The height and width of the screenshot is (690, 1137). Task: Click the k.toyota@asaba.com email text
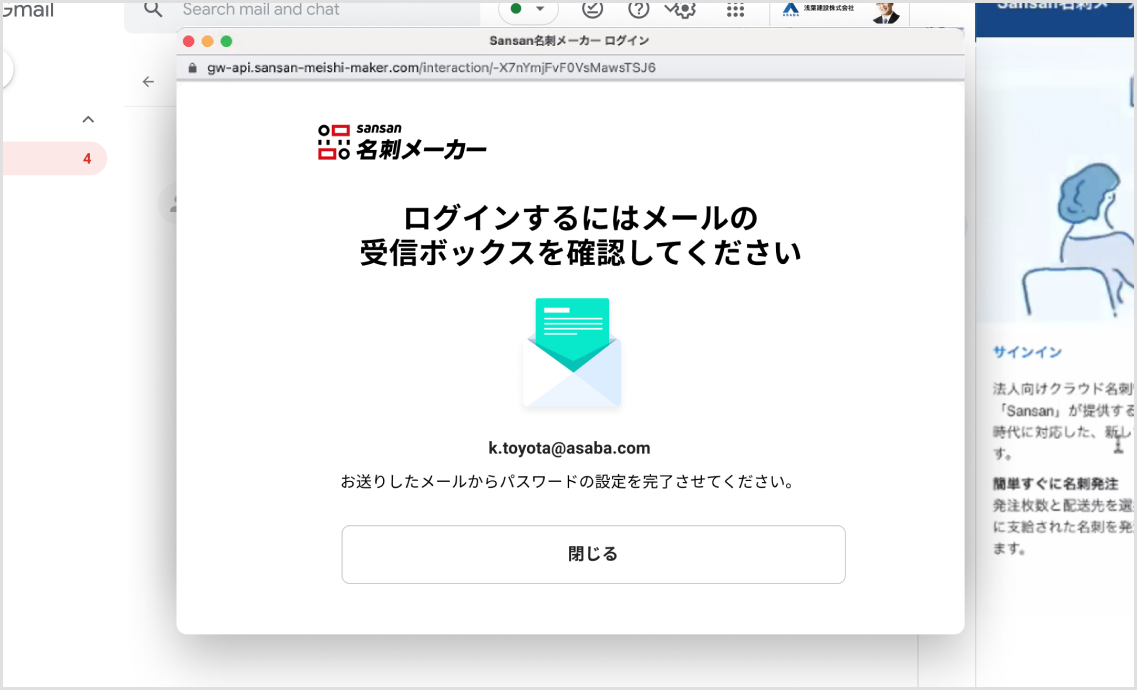tap(569, 448)
